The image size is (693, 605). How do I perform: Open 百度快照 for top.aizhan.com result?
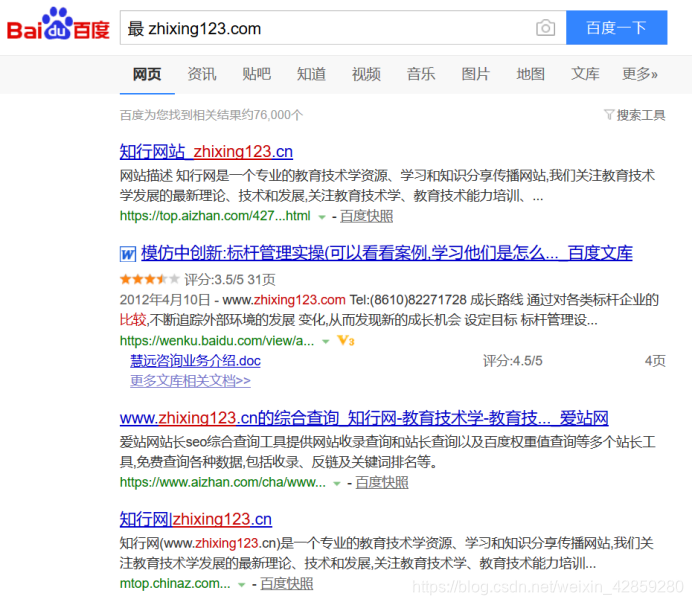click(366, 216)
